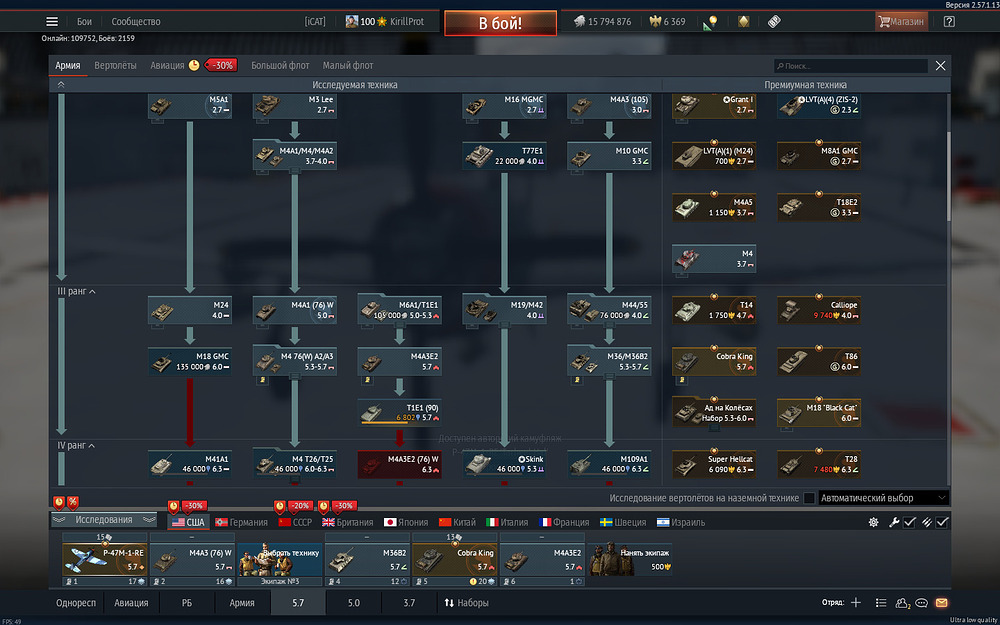This screenshot has height=625, width=1000.
Task: Collapse the III ранг section
Action: 77,291
